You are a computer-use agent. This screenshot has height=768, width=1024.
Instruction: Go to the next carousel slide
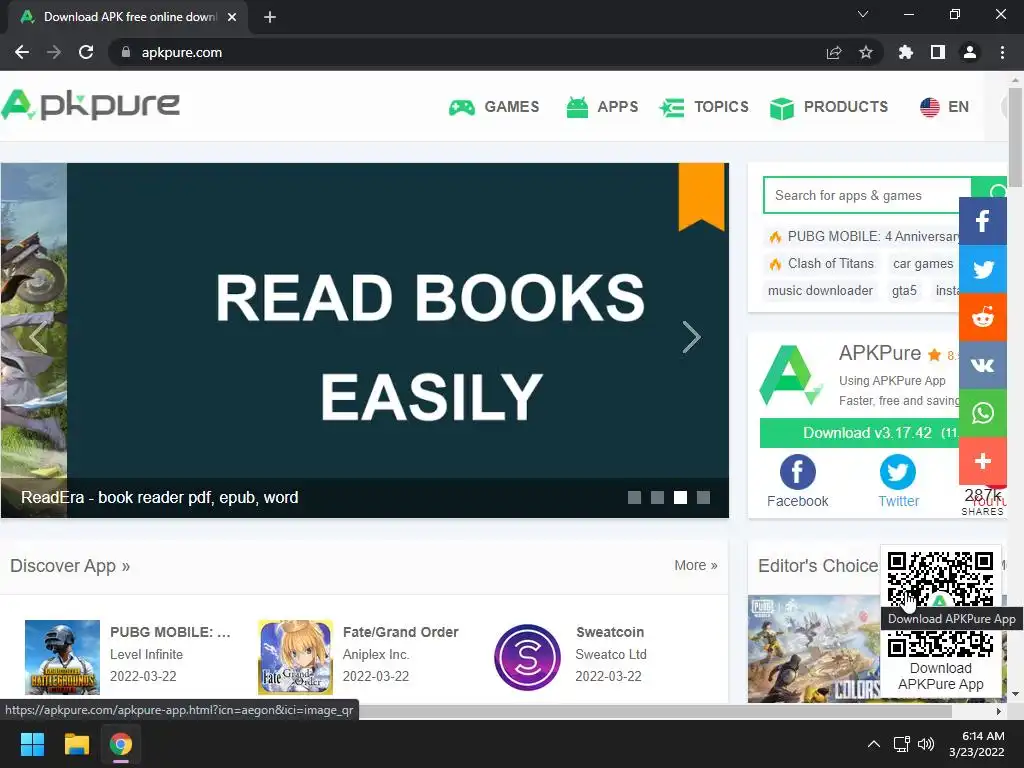pyautogui.click(x=692, y=337)
